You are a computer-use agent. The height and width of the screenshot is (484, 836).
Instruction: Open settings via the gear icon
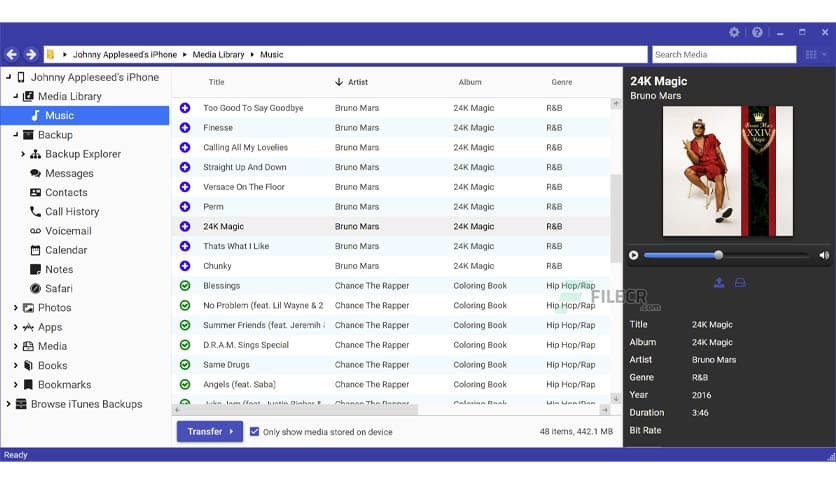coord(734,33)
